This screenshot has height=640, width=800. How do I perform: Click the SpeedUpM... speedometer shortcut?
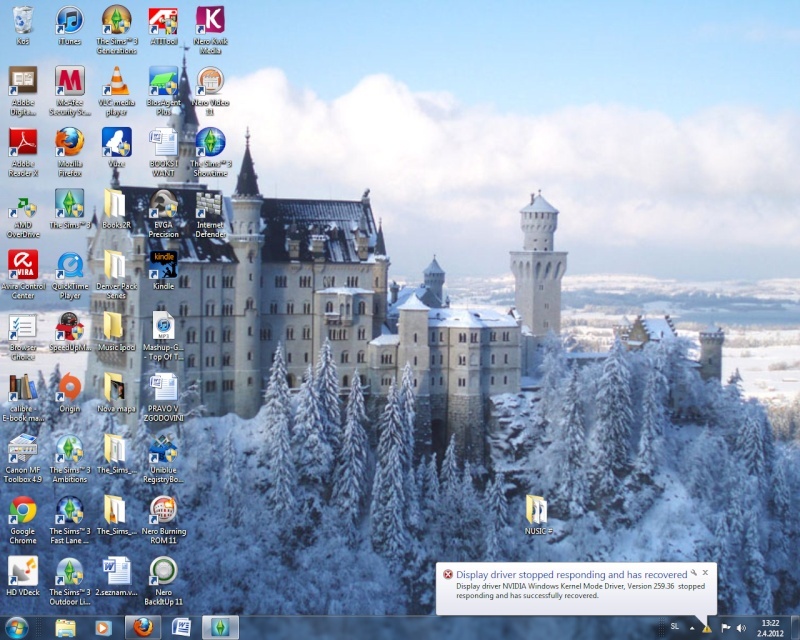point(69,332)
